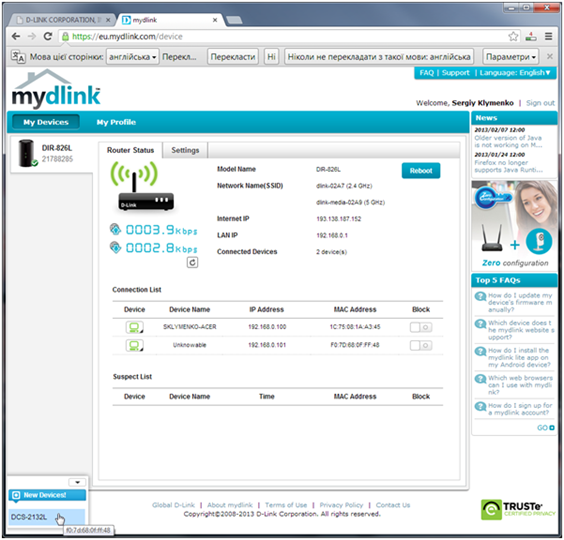The width and height of the screenshot is (564, 540).
Task: Open the Global D-Link footer link
Action: click(173, 505)
